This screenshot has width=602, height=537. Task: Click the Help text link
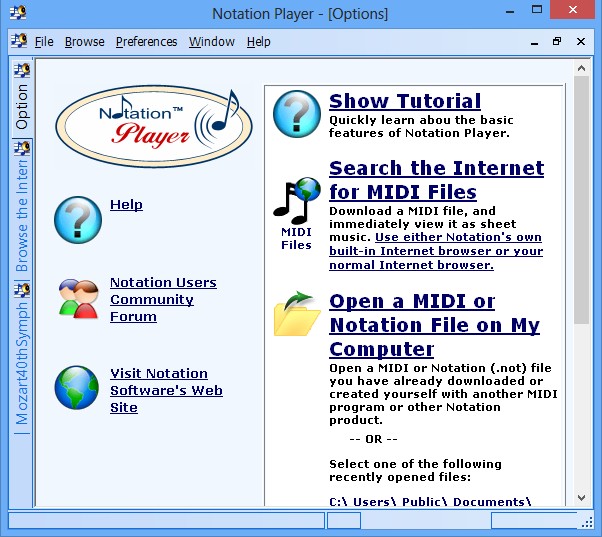pyautogui.click(x=126, y=205)
